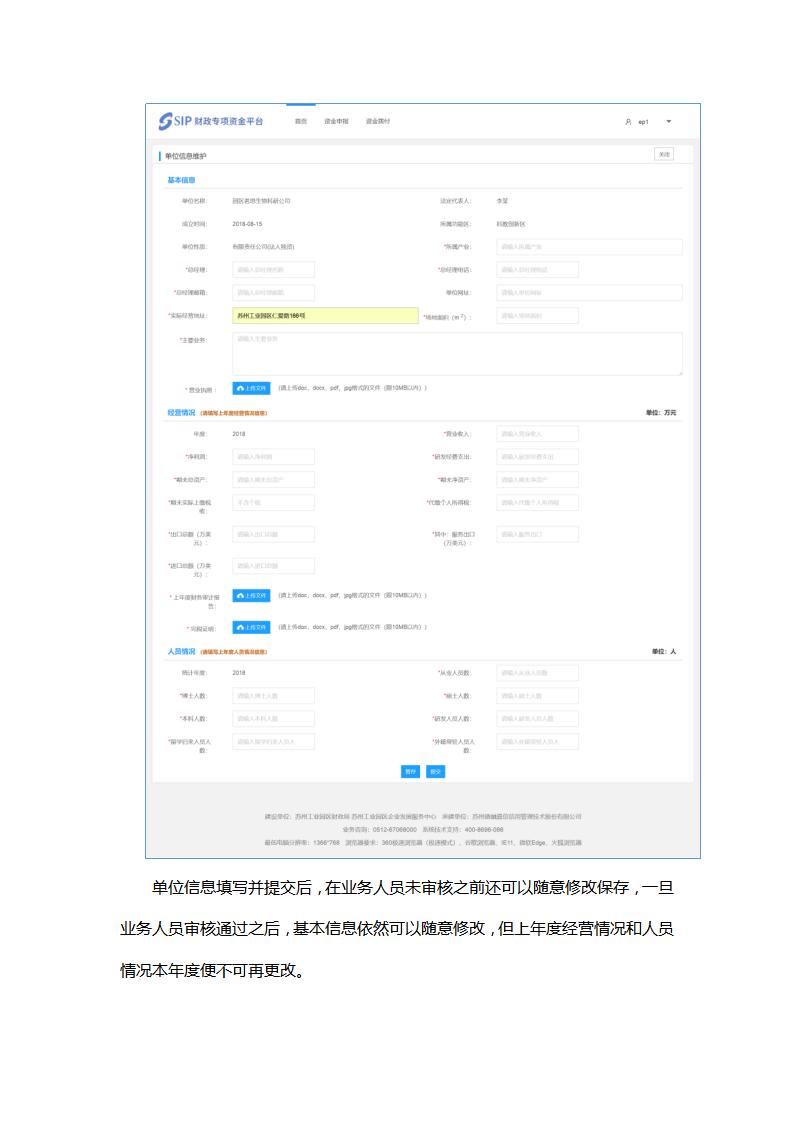793x1122 pixels.
Task: Focus the 营业收入 input field
Action: pos(537,434)
